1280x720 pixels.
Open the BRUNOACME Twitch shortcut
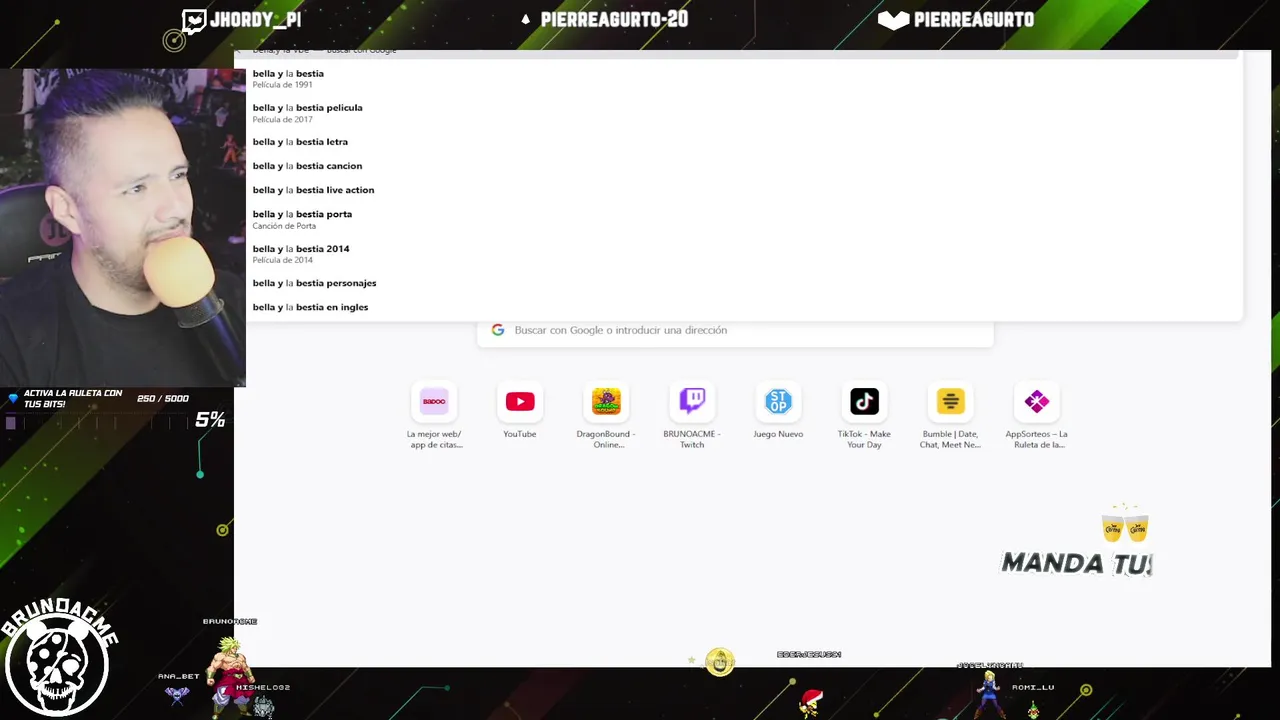click(692, 402)
